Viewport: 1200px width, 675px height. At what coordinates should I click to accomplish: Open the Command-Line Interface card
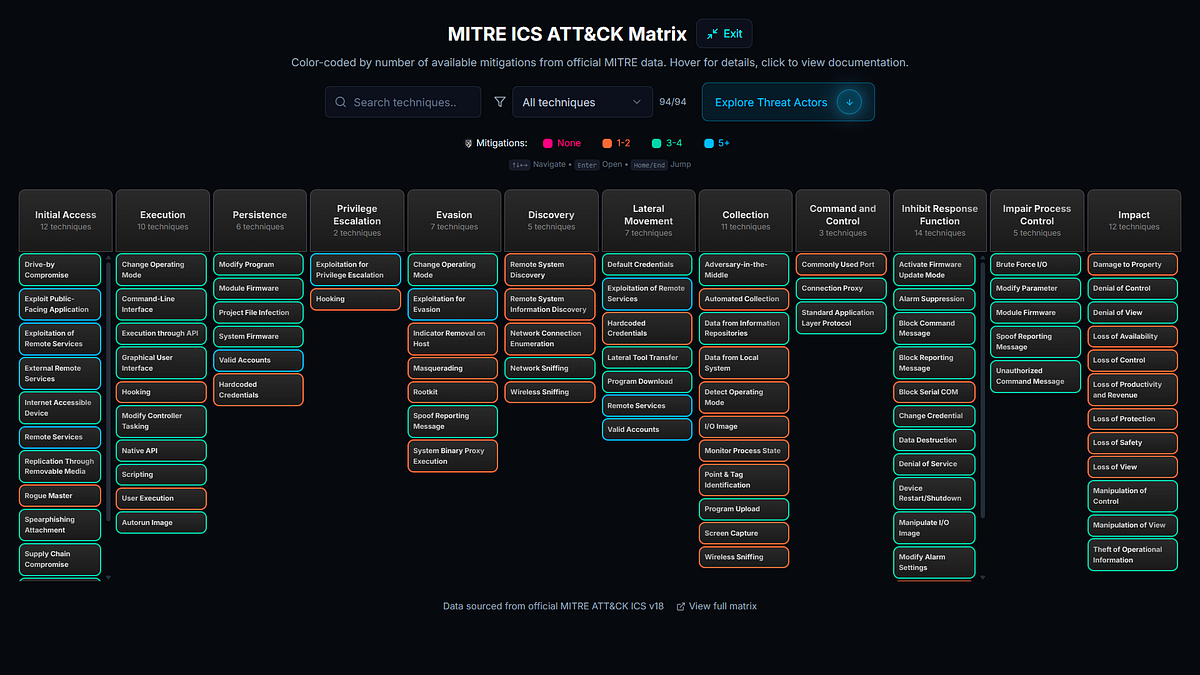(x=162, y=304)
